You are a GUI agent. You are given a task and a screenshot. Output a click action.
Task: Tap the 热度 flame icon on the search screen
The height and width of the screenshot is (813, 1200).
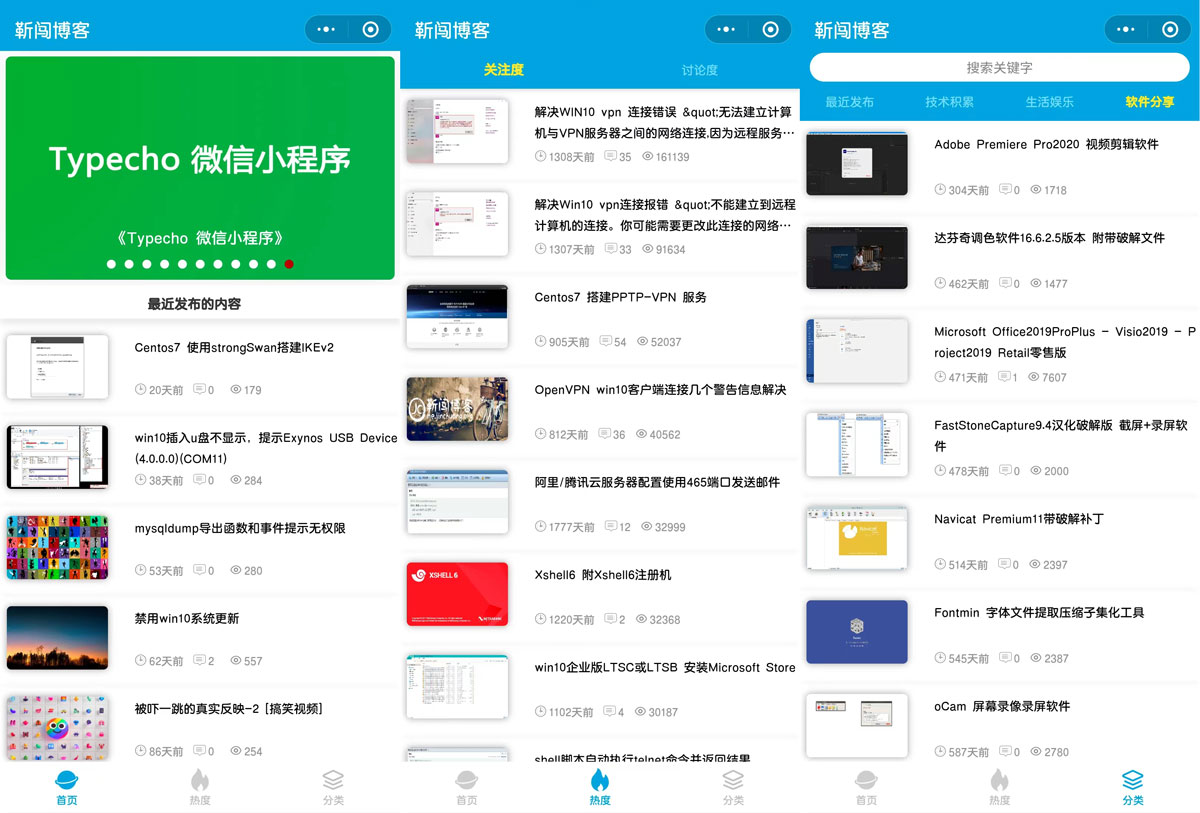click(x=1000, y=780)
